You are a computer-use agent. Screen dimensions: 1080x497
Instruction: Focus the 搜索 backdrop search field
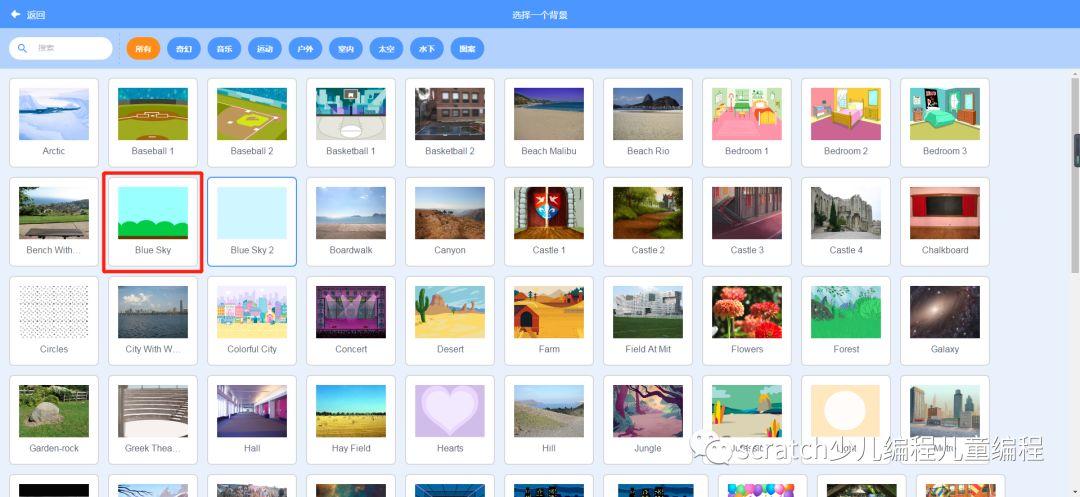pyautogui.click(x=61, y=48)
